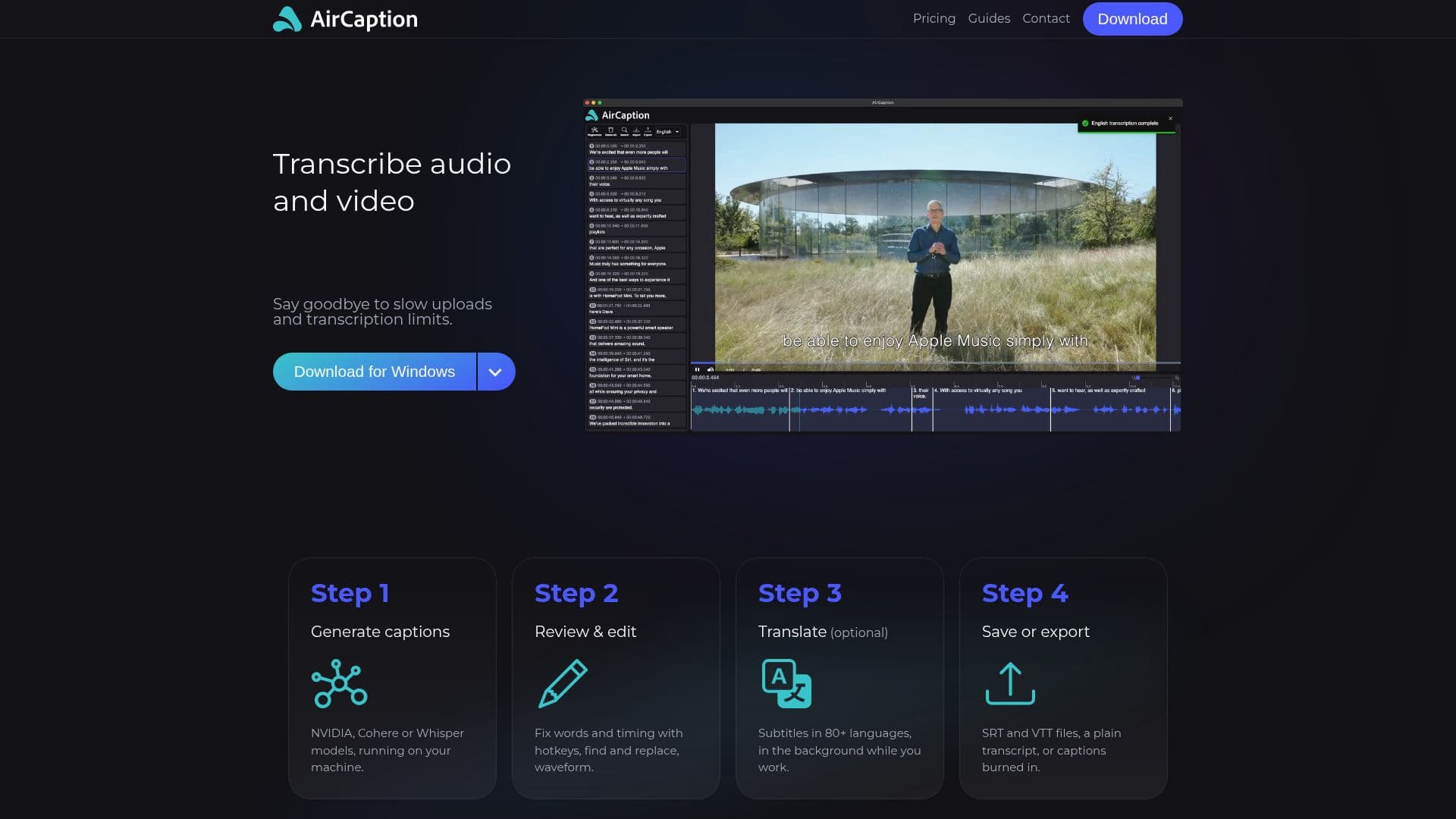Select caption row "that are perfect for any occasion, Apple"
Image resolution: width=1456 pixels, height=819 pixels.
tap(637, 244)
